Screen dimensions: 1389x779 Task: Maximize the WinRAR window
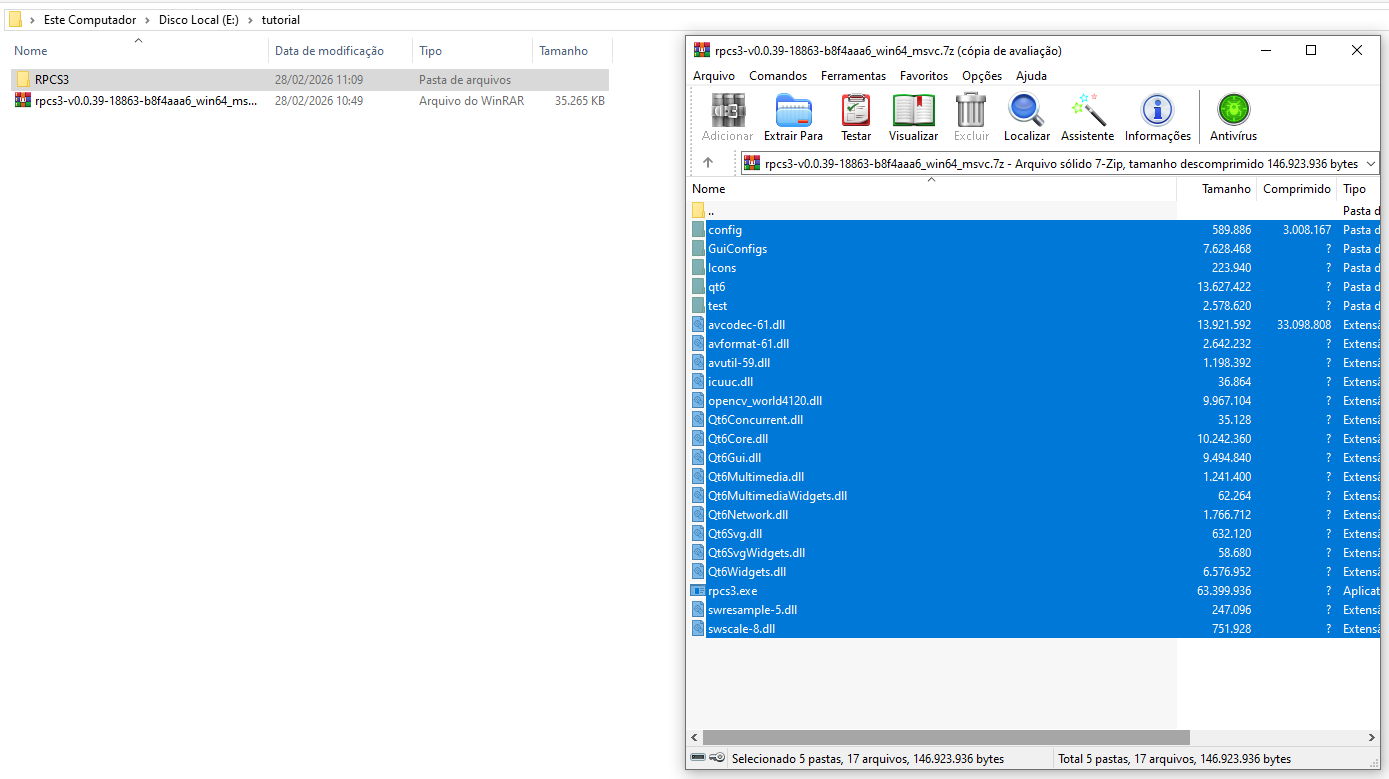[x=1311, y=50]
